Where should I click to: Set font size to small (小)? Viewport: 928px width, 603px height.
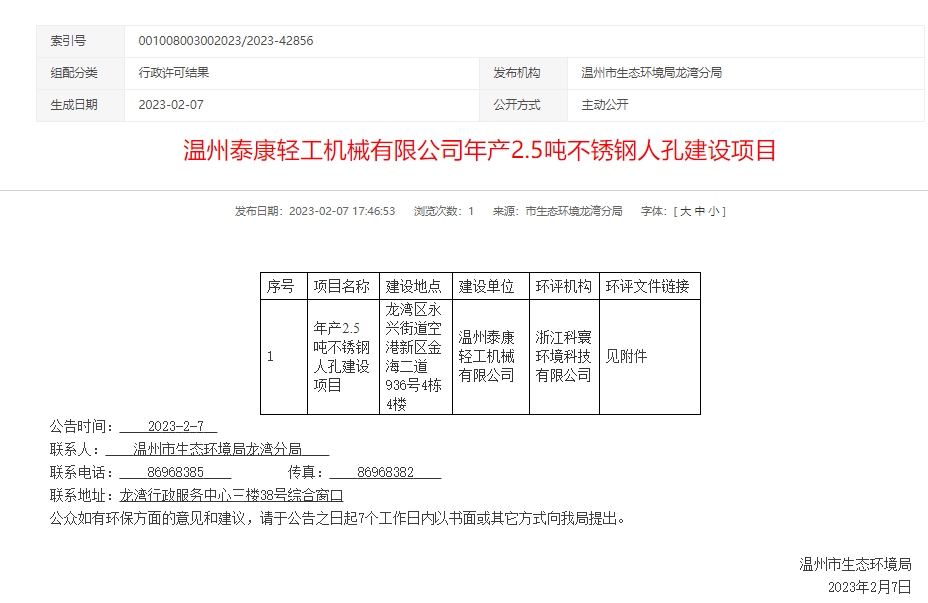tap(712, 211)
